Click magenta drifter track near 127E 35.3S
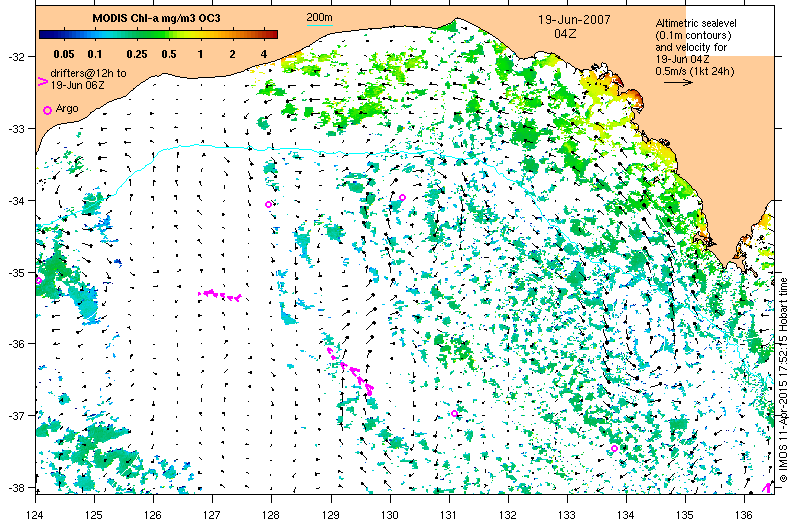 pyautogui.click(x=219, y=295)
